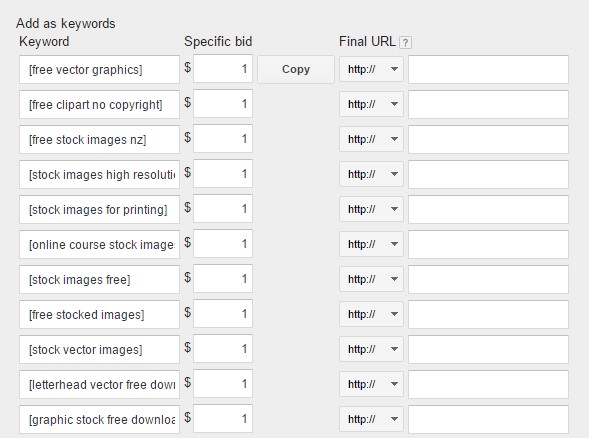Image resolution: width=589 pixels, height=438 pixels.
Task: Select the [free vector graphics] keyword field
Action: 100,69
